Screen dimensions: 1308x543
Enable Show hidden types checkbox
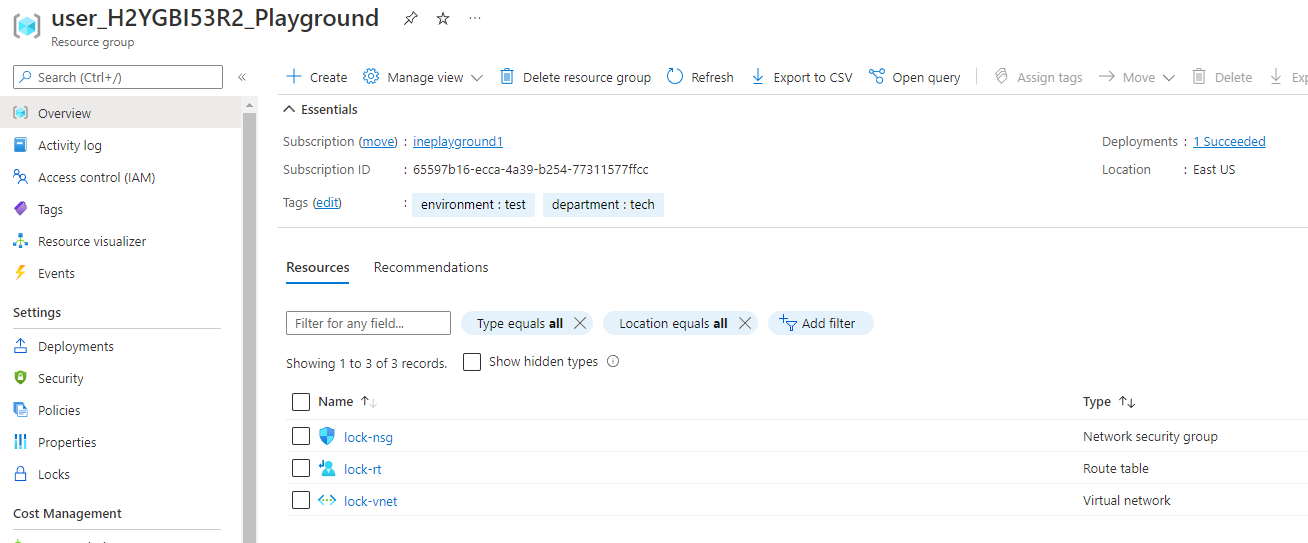pos(473,362)
